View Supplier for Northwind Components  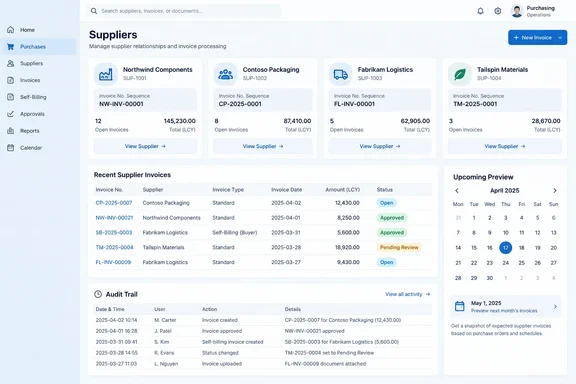tap(145, 146)
